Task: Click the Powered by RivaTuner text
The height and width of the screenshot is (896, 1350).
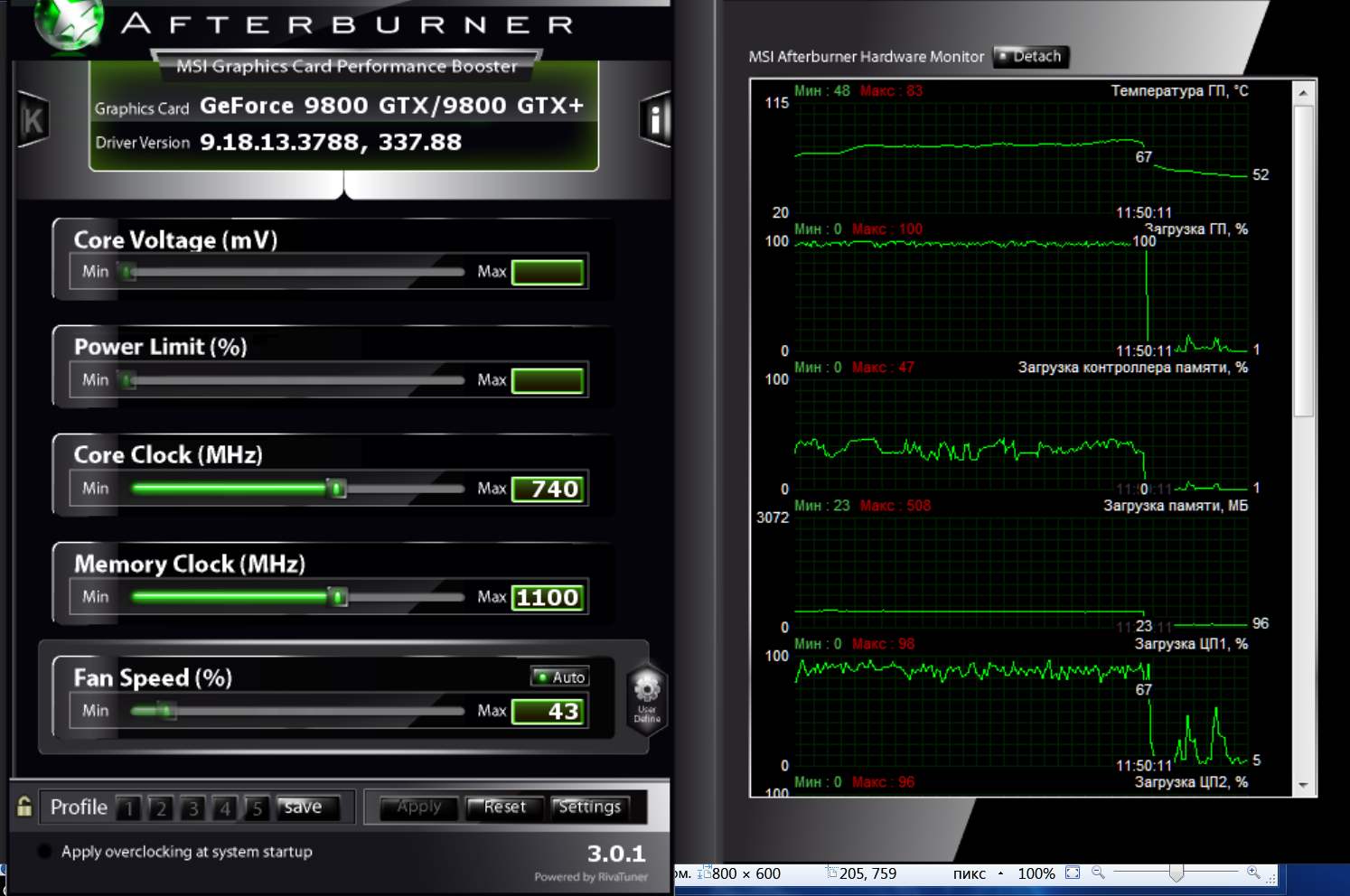Action: [591, 876]
